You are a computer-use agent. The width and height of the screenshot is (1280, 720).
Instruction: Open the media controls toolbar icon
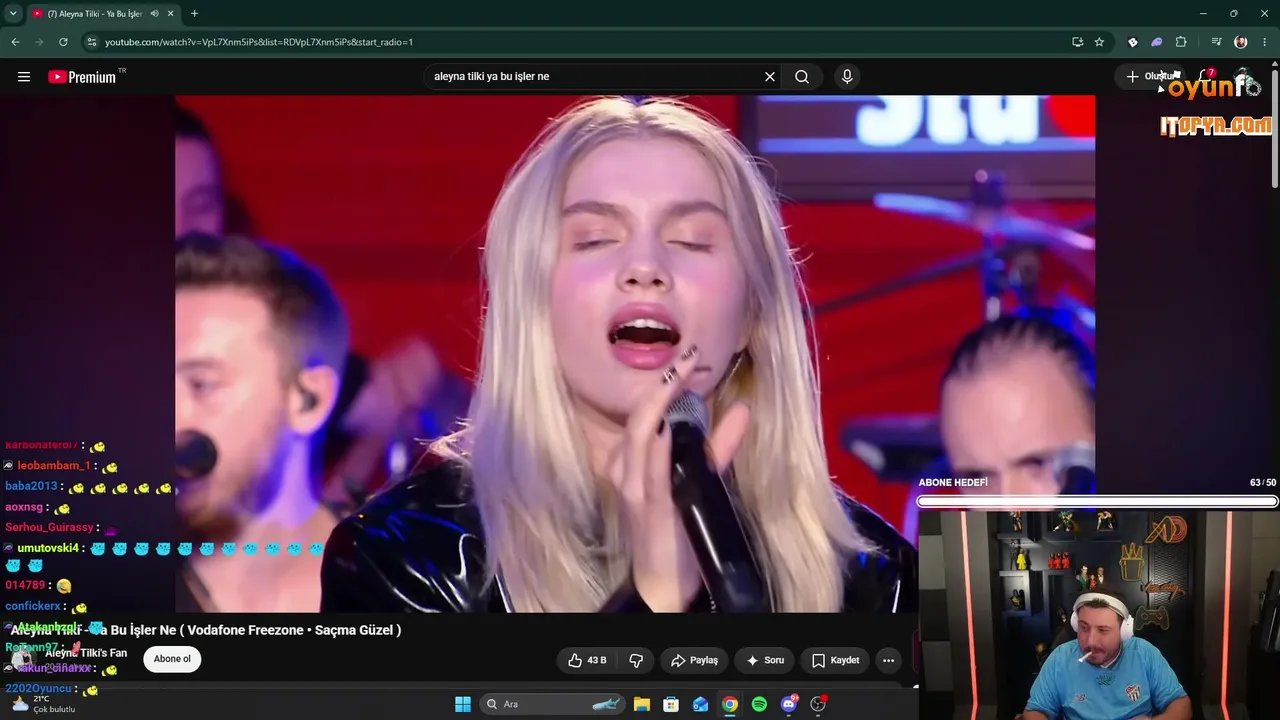coord(1216,42)
